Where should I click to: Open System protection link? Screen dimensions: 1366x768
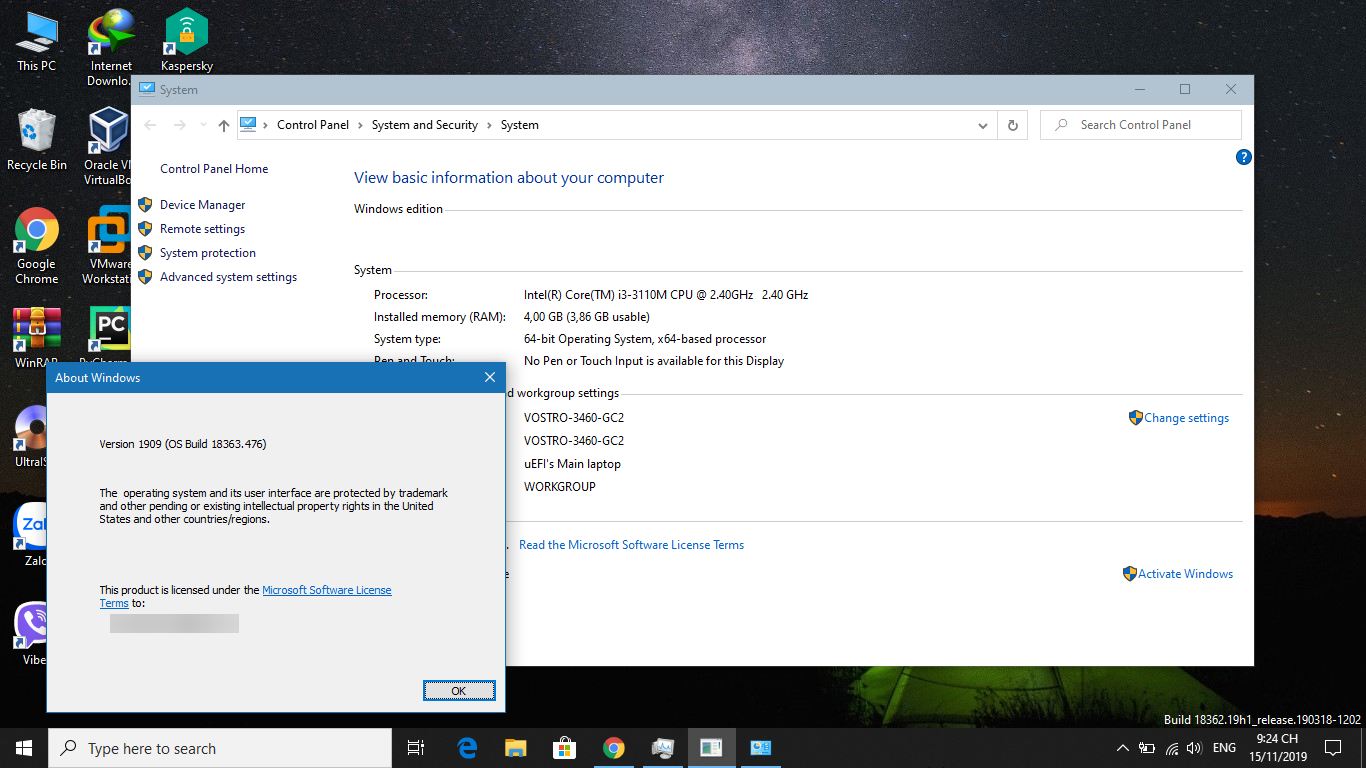pyautogui.click(x=208, y=253)
